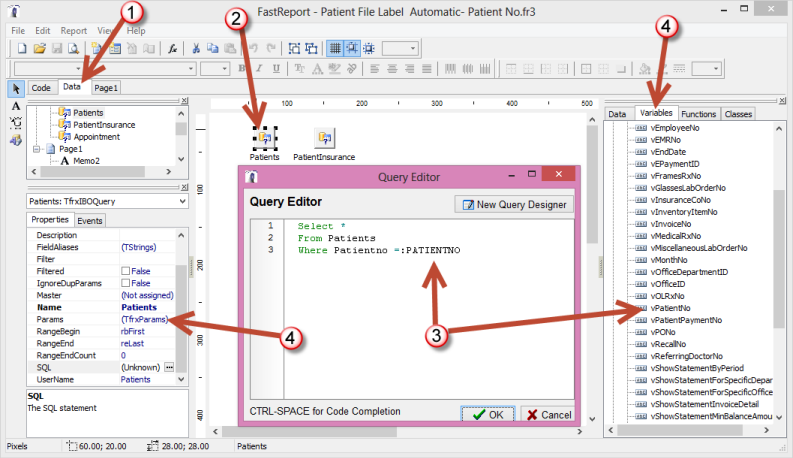The image size is (793, 458).
Task: Click the Justify text icon
Action: pos(427,68)
